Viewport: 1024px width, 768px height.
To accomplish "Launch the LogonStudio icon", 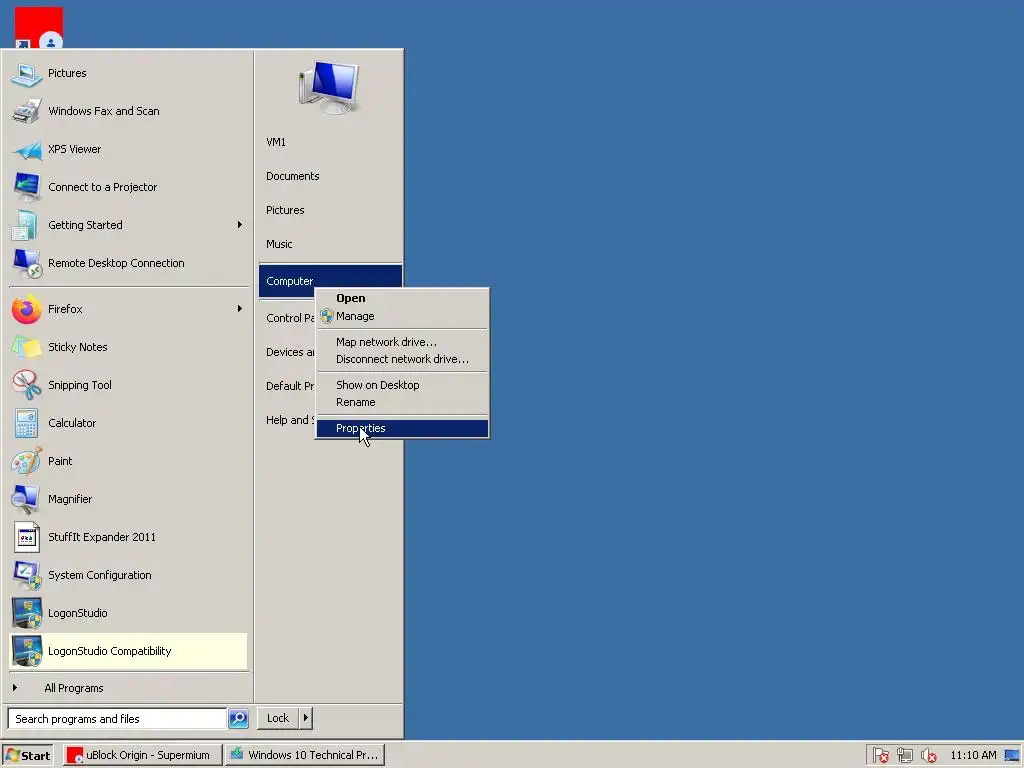I will pyautogui.click(x=26, y=613).
